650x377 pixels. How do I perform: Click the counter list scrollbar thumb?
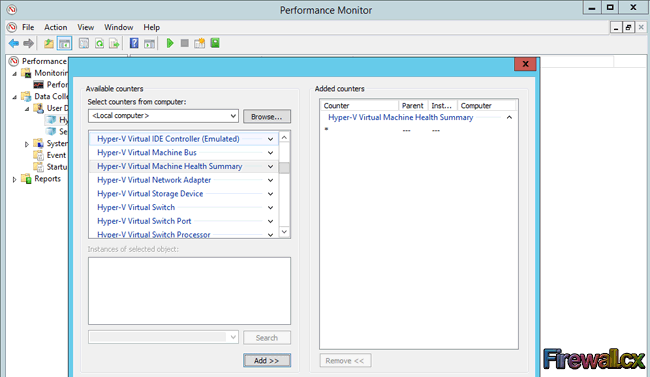point(284,168)
